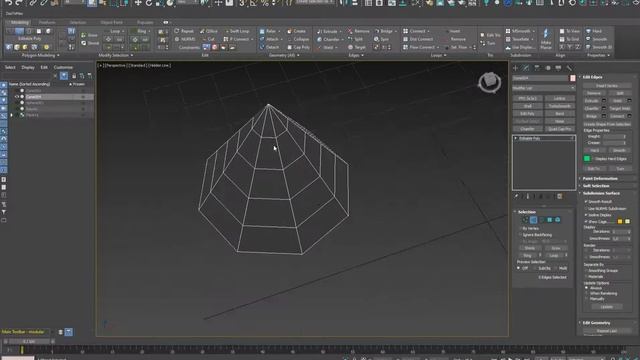Click the Detach tool in Geometry group
640x360 pixels.
click(x=269, y=47)
